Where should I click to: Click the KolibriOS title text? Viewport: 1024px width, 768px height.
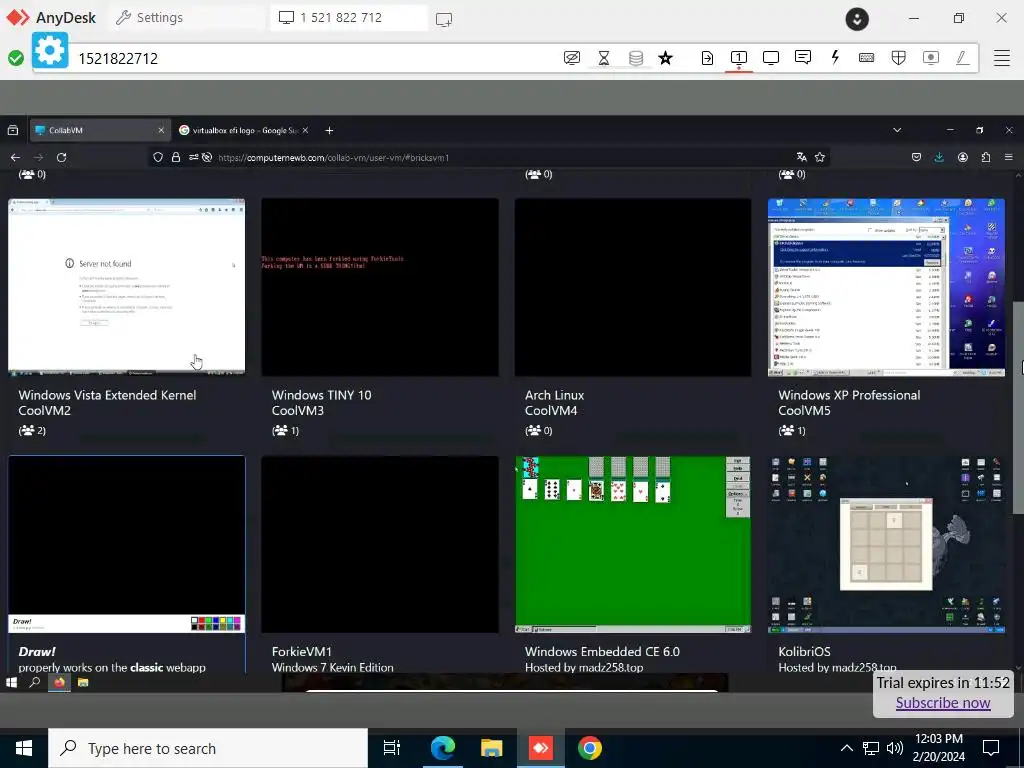coord(804,652)
